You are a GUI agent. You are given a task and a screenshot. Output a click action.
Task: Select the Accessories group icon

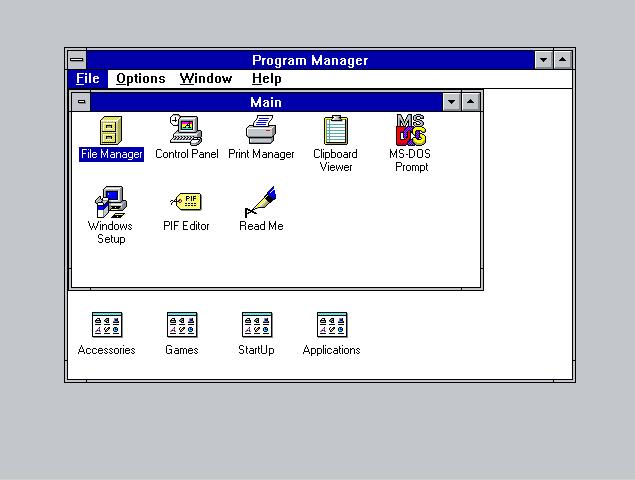click(107, 325)
